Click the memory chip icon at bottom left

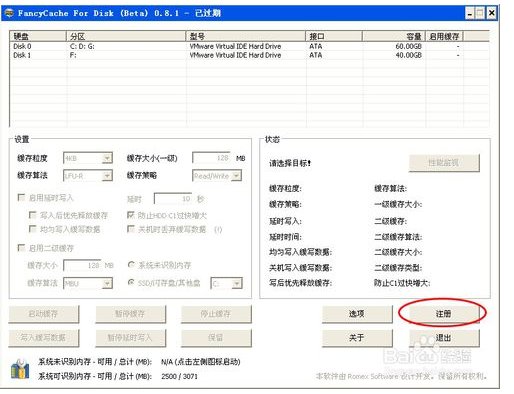[x=20, y=369]
